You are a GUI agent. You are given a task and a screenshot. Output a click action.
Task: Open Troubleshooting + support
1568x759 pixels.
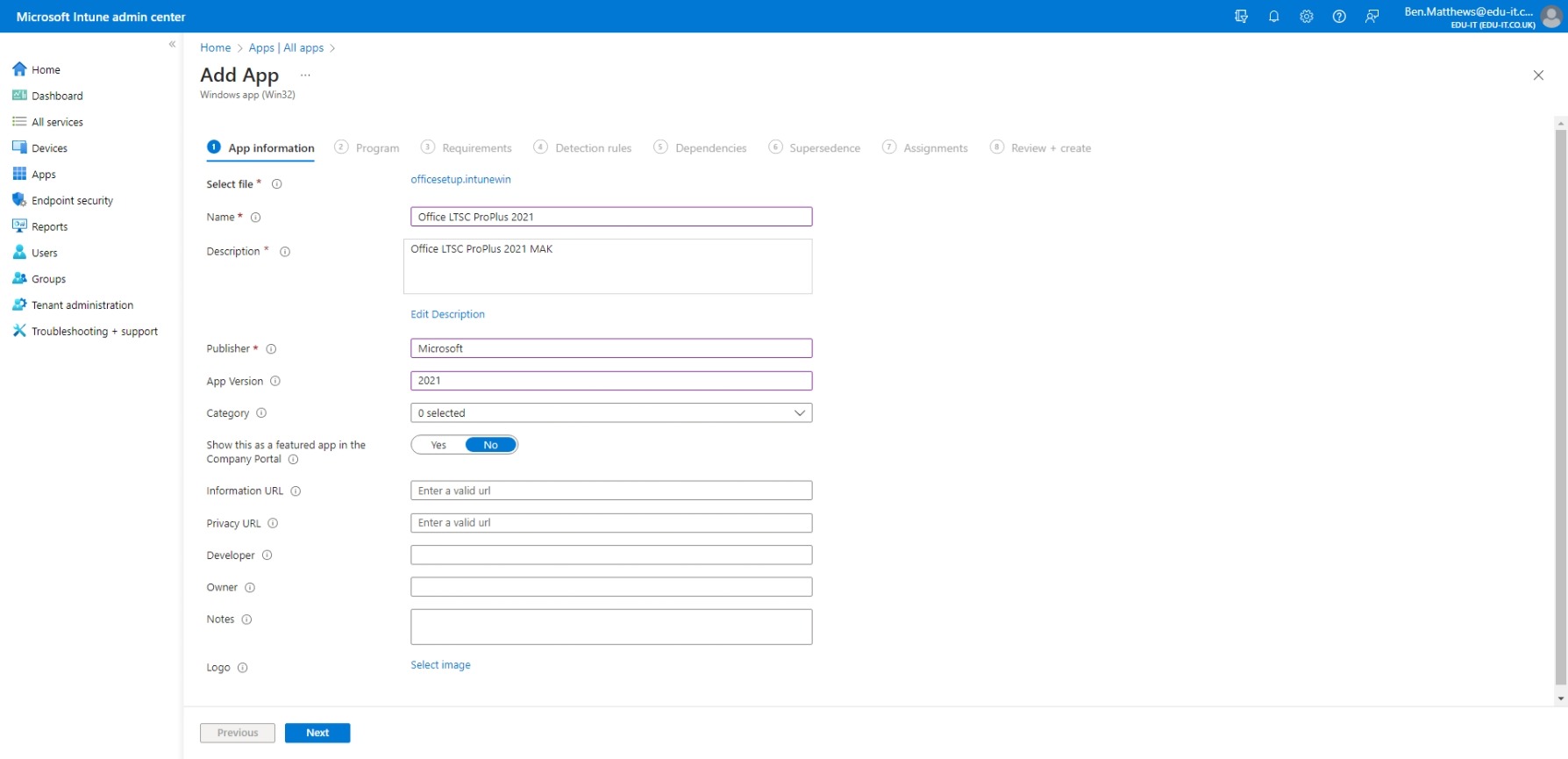point(95,332)
